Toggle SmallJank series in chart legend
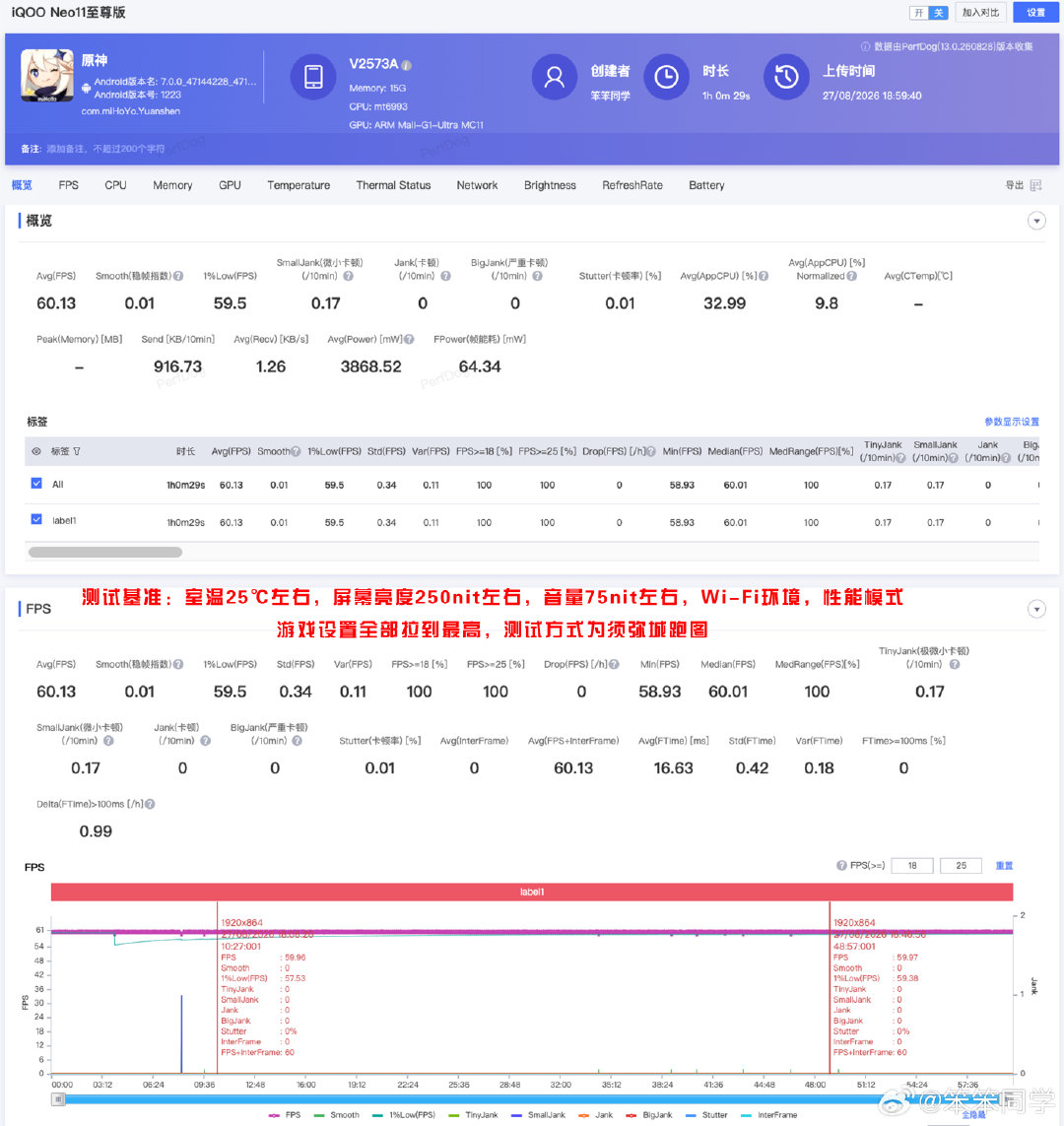1064x1126 pixels. point(539,1115)
